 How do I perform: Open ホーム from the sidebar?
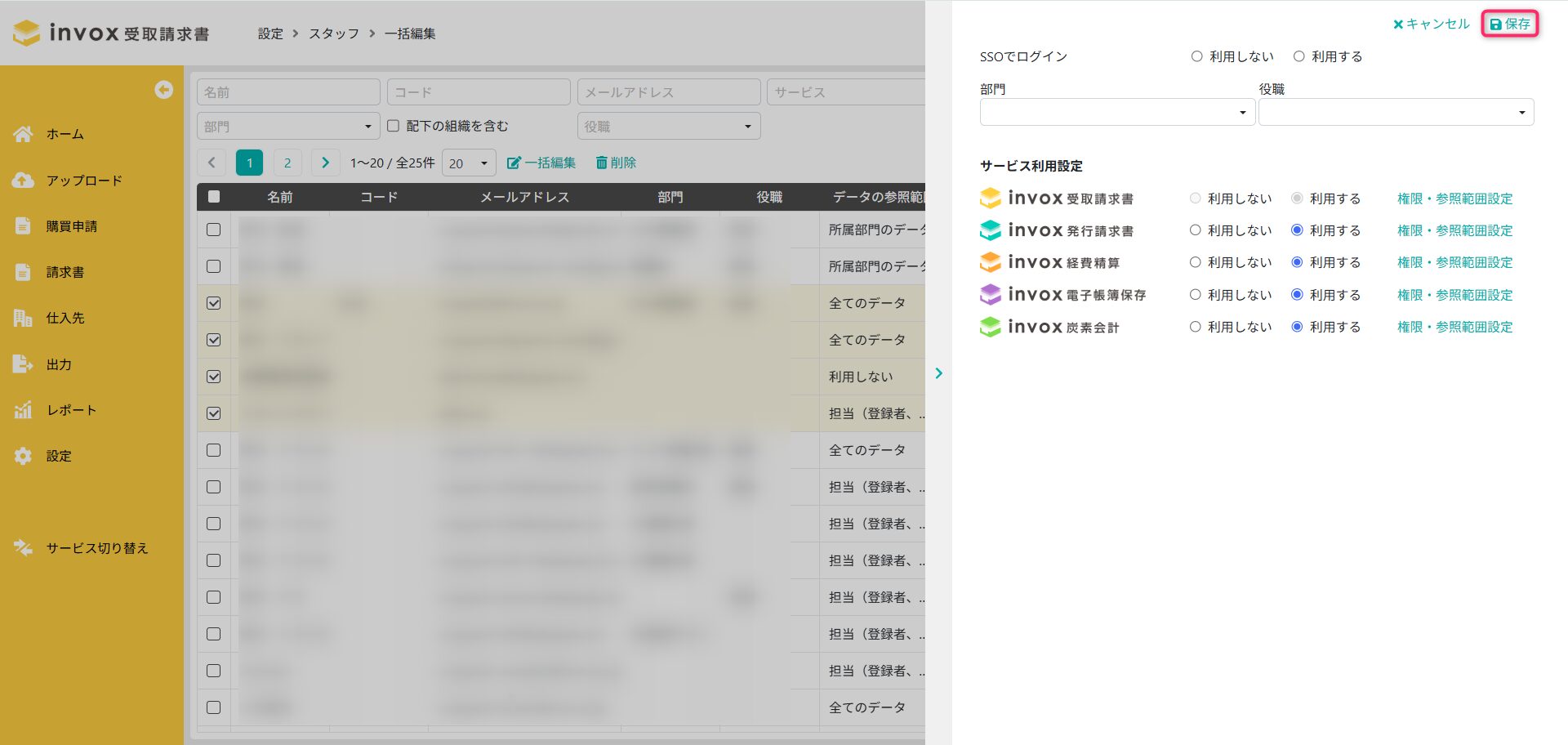[x=65, y=134]
